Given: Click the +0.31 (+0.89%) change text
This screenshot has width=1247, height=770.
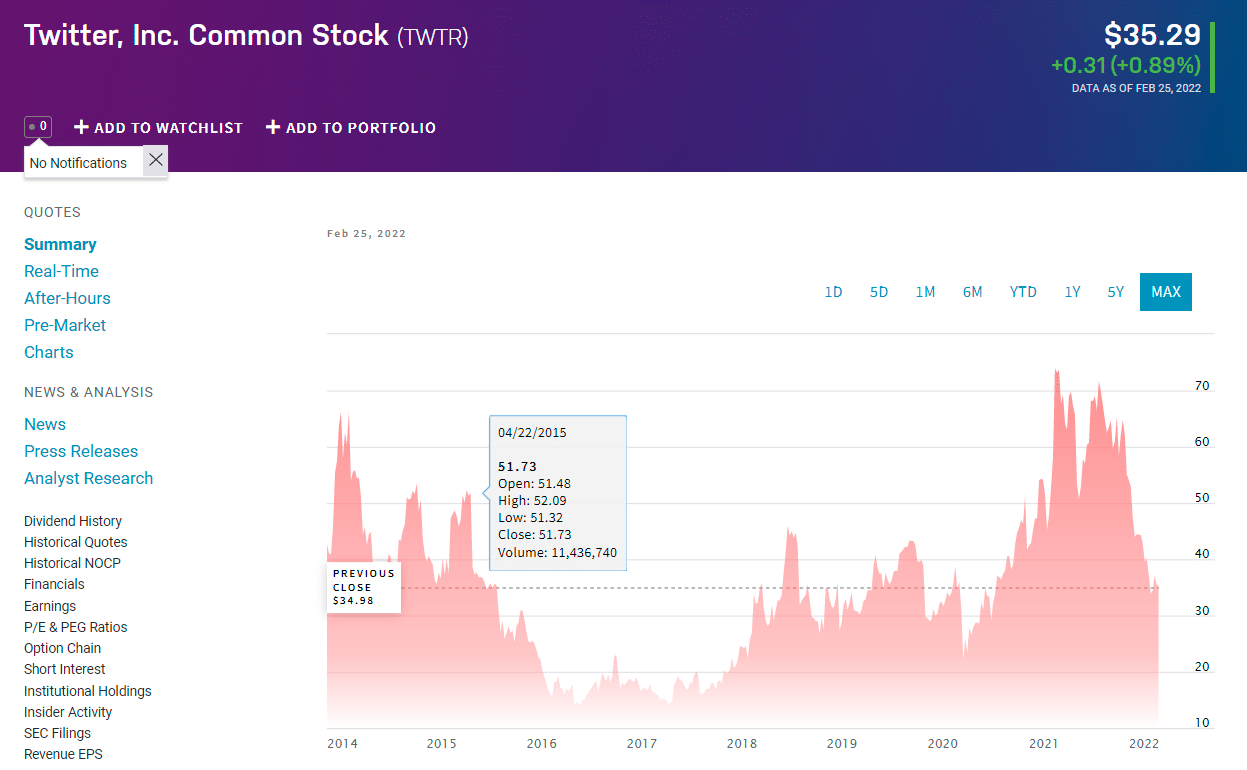Looking at the screenshot, I should pyautogui.click(x=1126, y=65).
